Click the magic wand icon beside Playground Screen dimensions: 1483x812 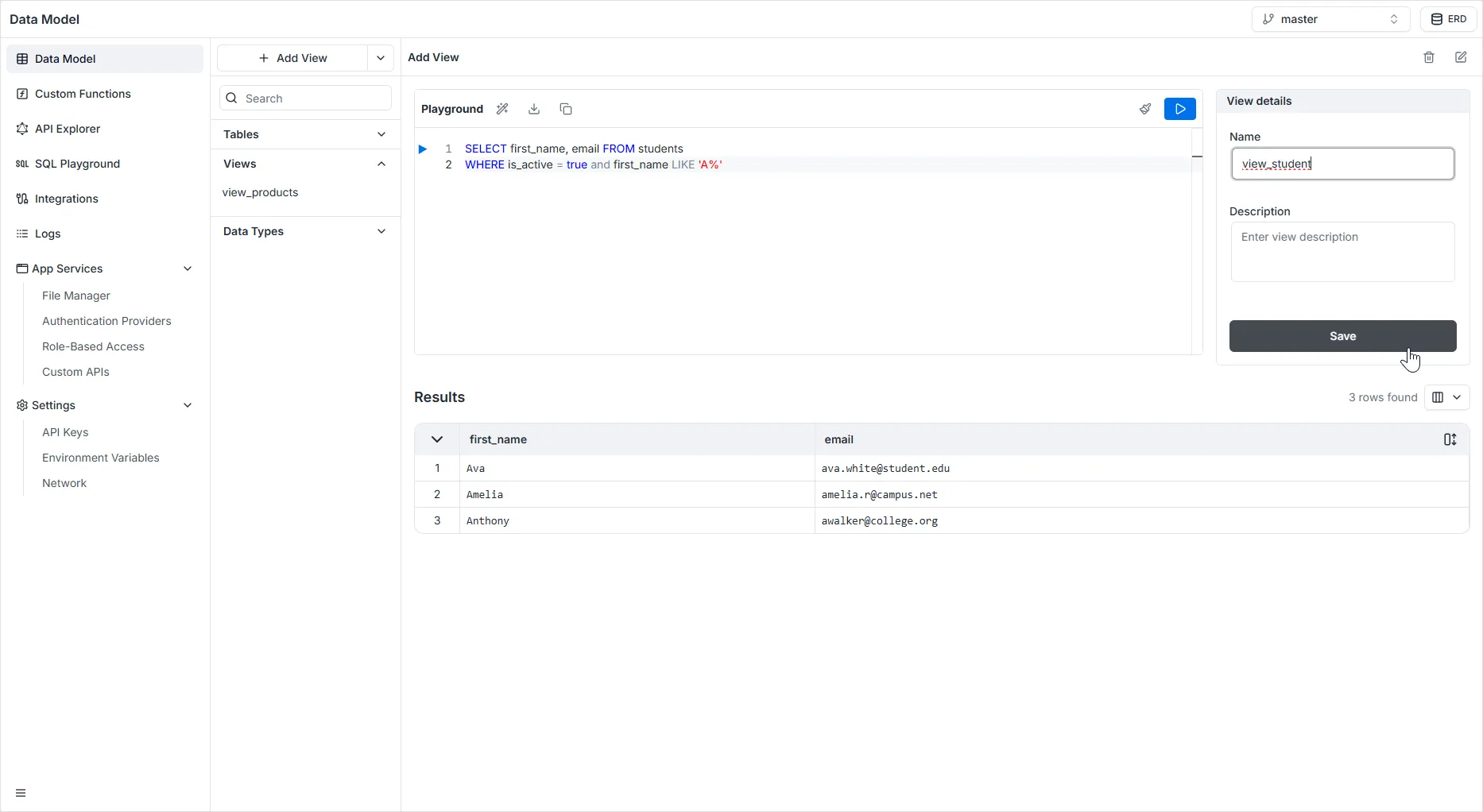[502, 109]
